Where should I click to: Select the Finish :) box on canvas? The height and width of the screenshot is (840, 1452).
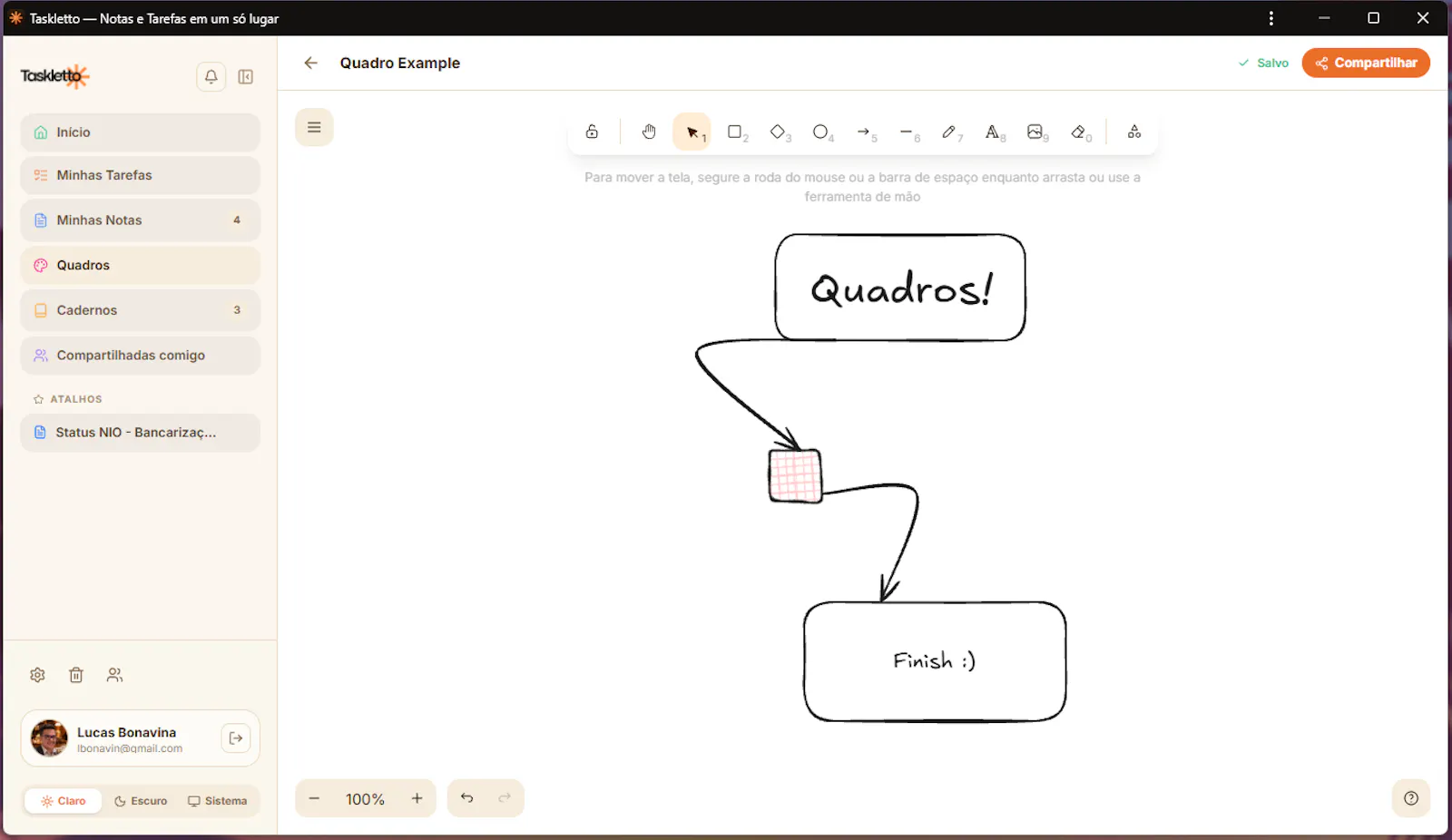click(x=935, y=661)
